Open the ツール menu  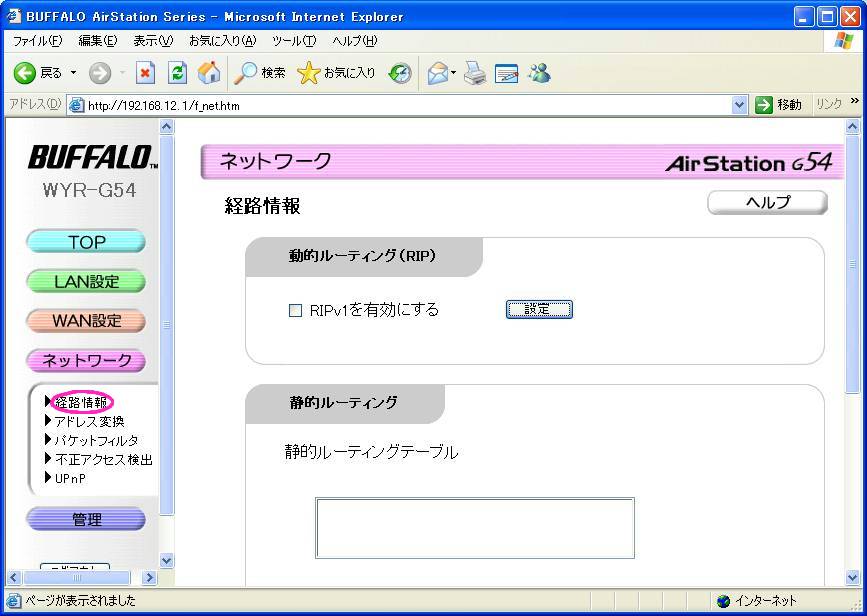click(x=294, y=41)
